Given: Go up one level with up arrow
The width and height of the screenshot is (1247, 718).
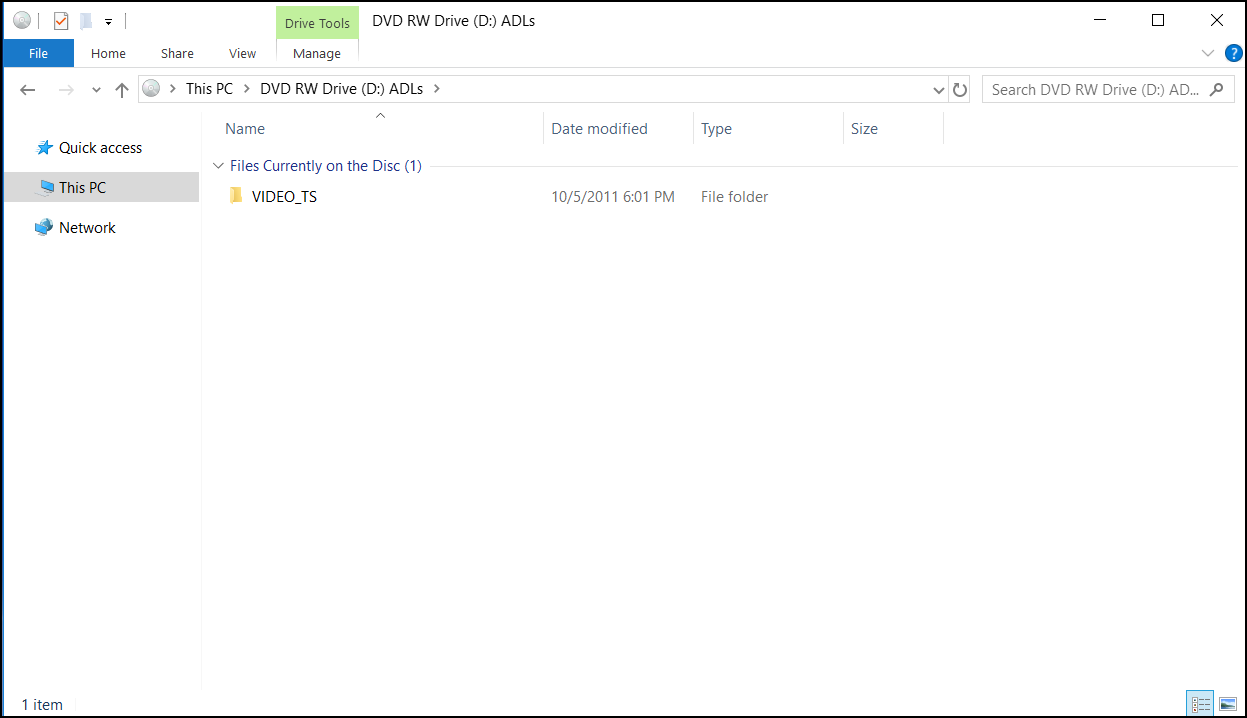Looking at the screenshot, I should (122, 89).
